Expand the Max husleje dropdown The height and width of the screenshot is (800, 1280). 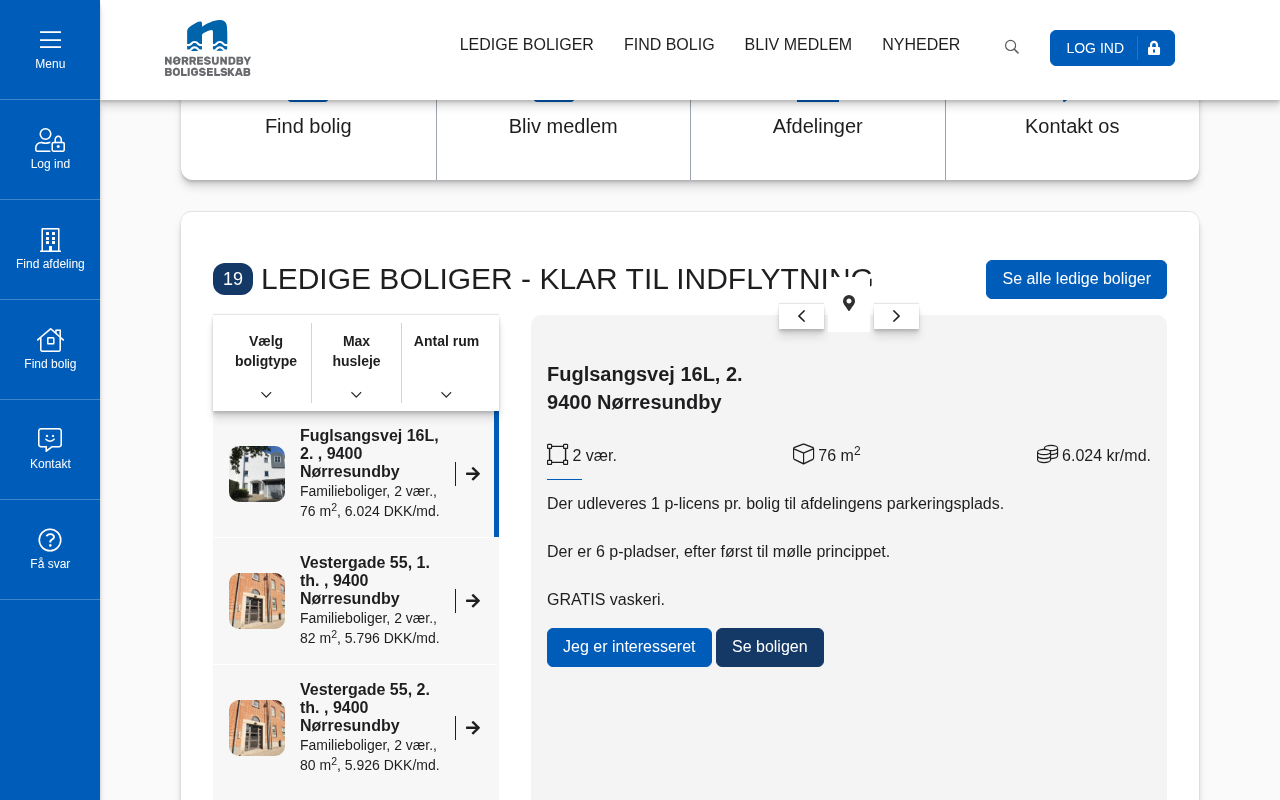(356, 363)
